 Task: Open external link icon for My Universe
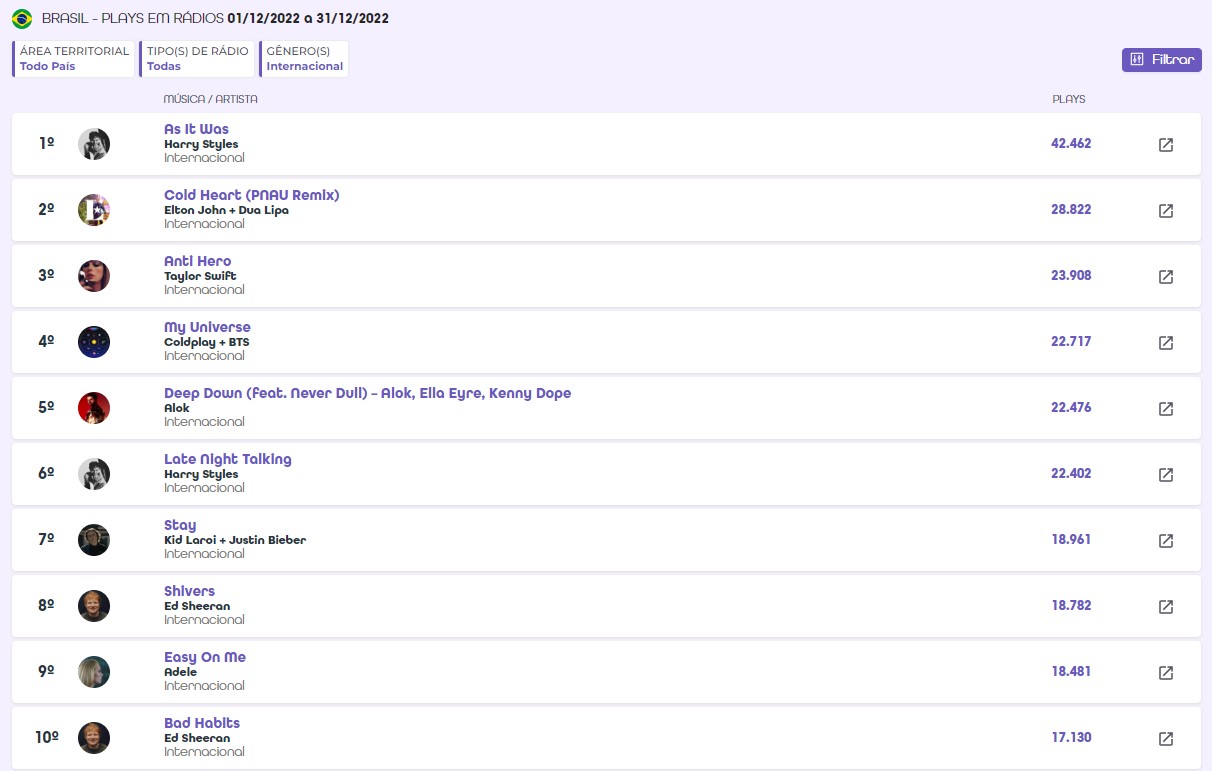1165,342
